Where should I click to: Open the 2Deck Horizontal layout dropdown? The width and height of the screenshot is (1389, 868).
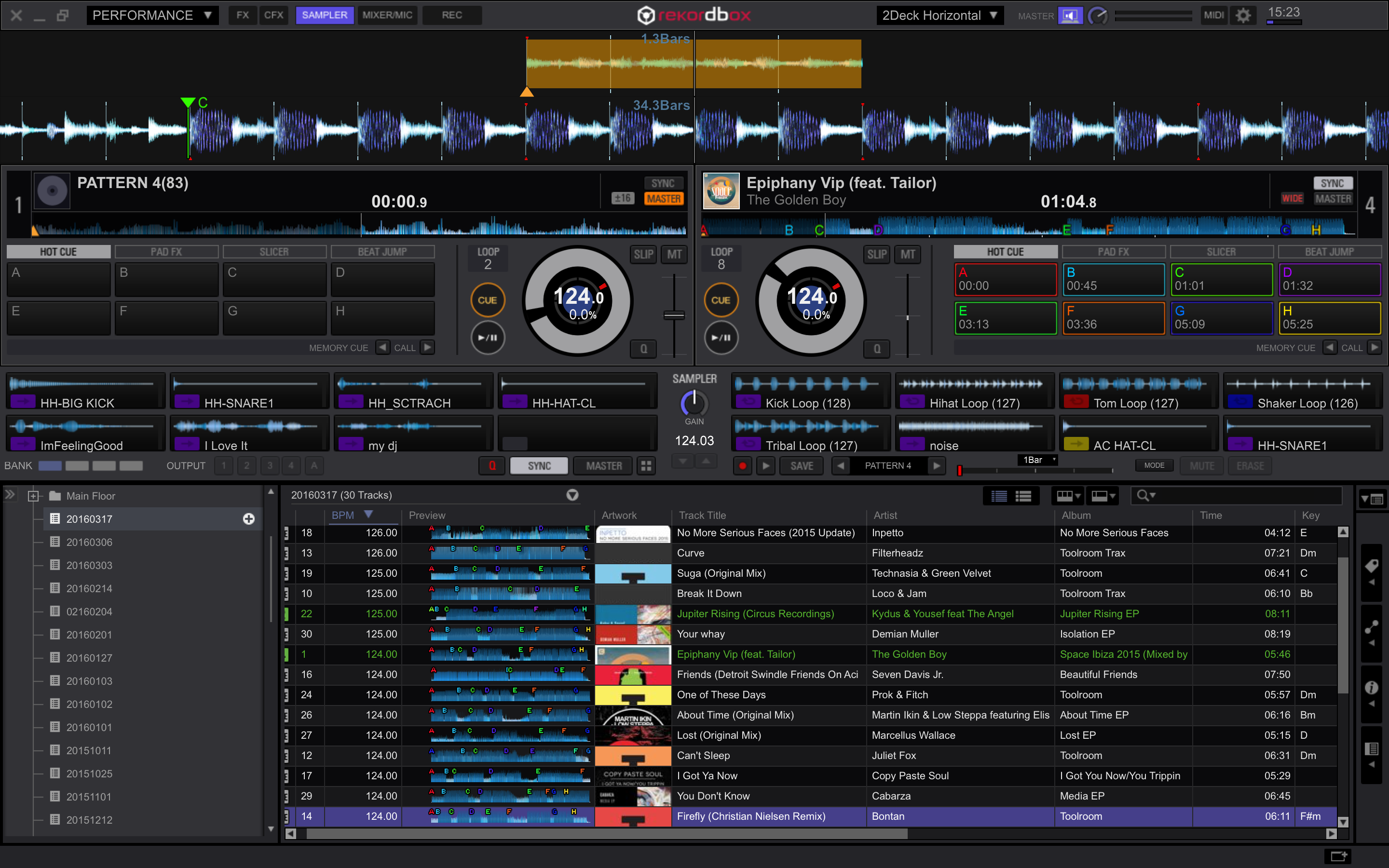click(940, 15)
